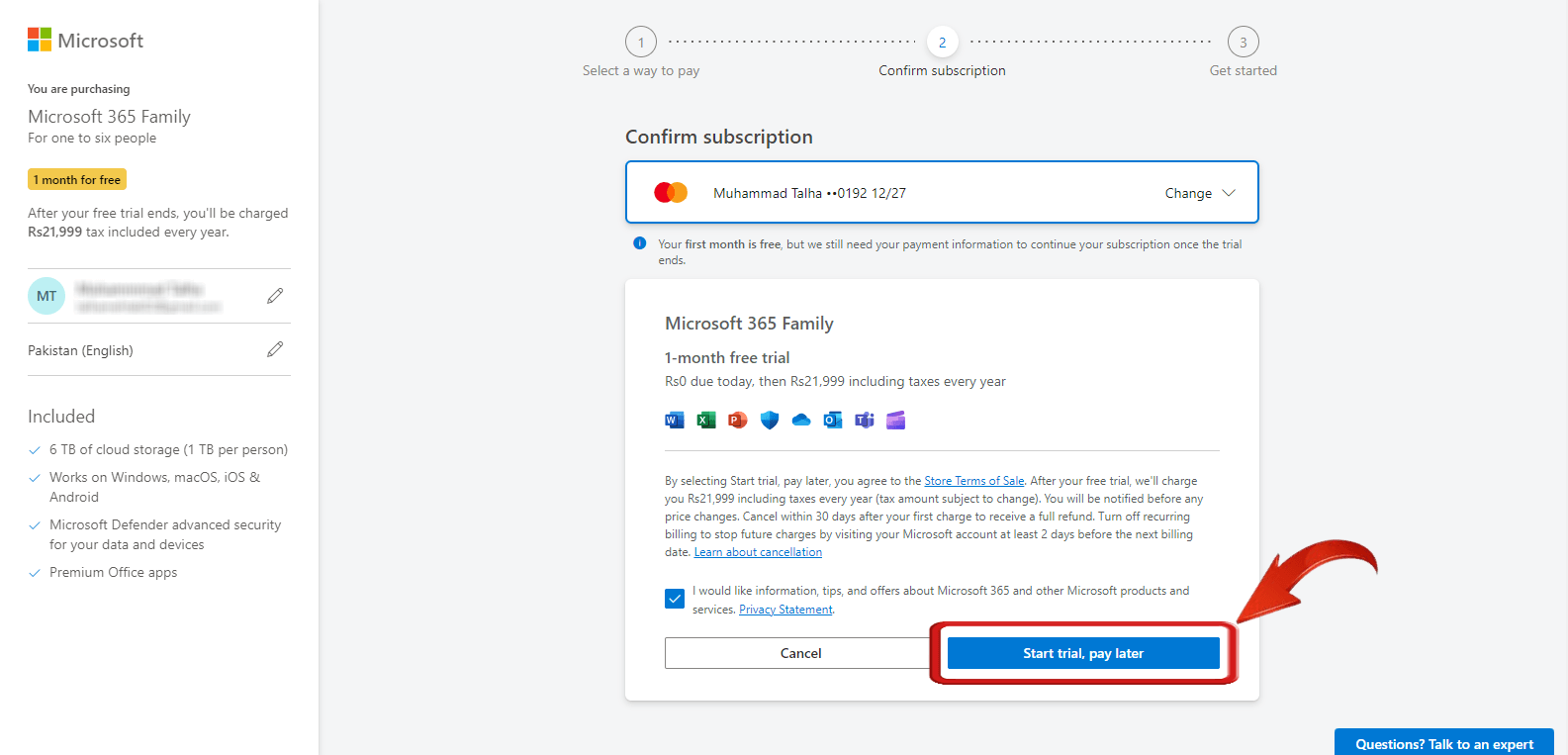Click the '1 month for free' badge
The height and width of the screenshot is (755, 1568).
[x=77, y=180]
